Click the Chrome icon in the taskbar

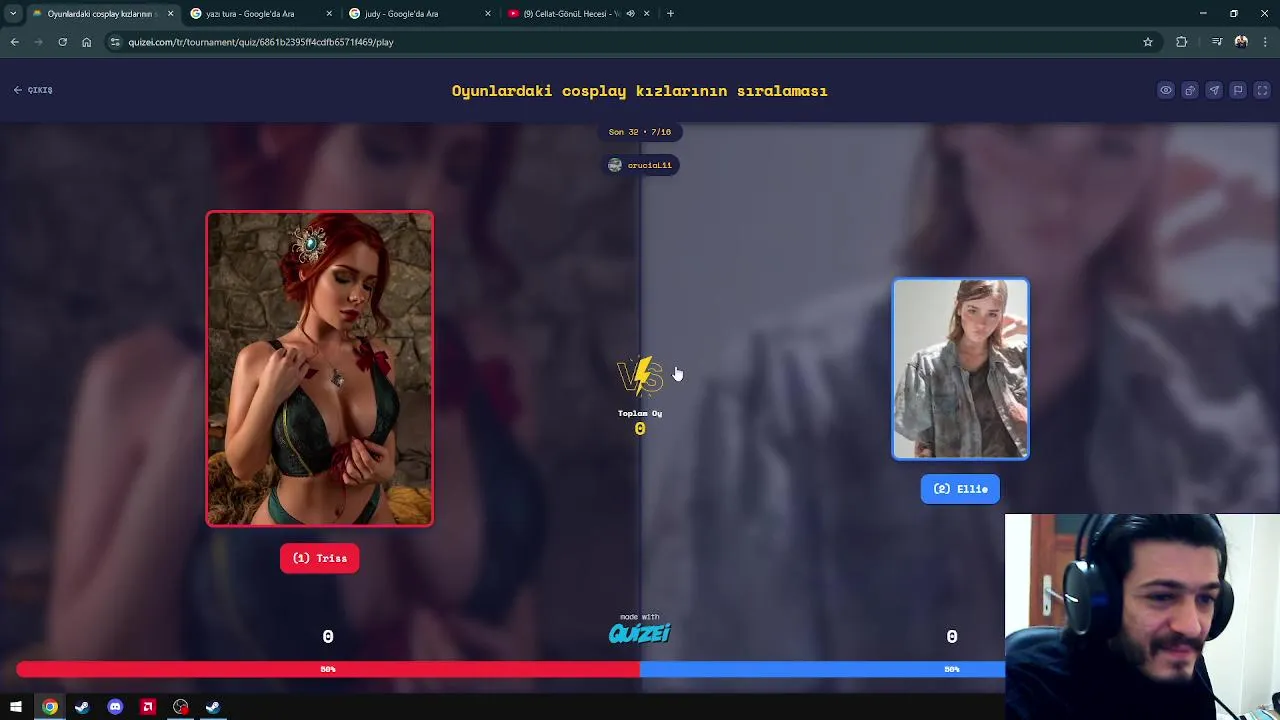click(49, 707)
